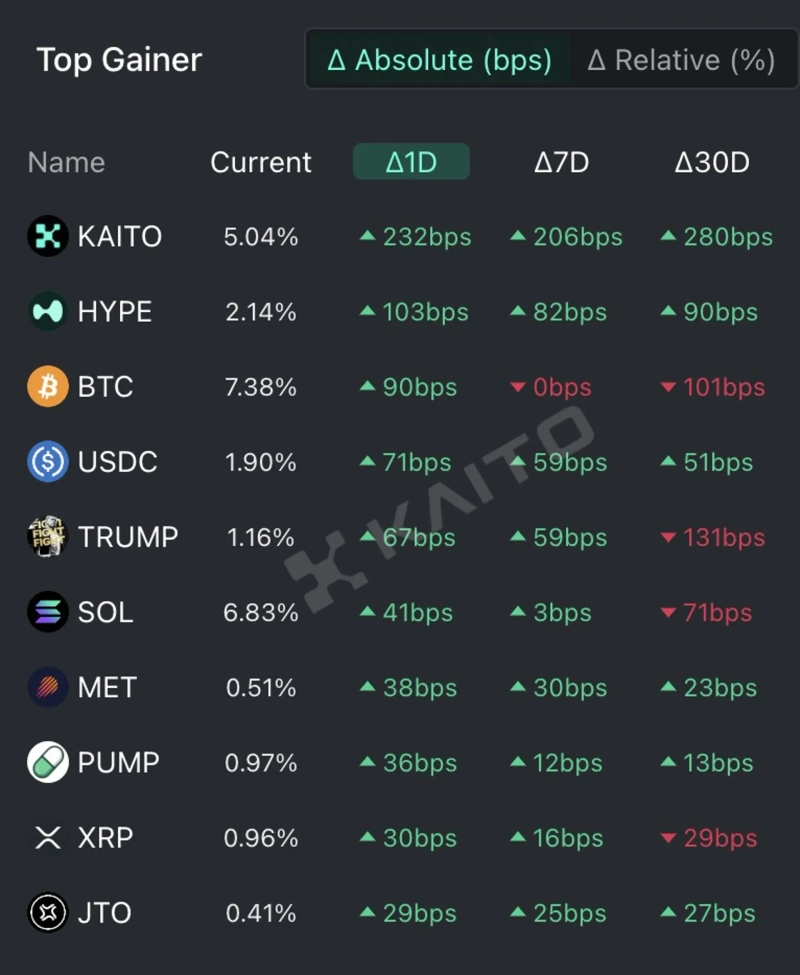800x975 pixels.
Task: Click the Name column header
Action: pyautogui.click(x=66, y=162)
